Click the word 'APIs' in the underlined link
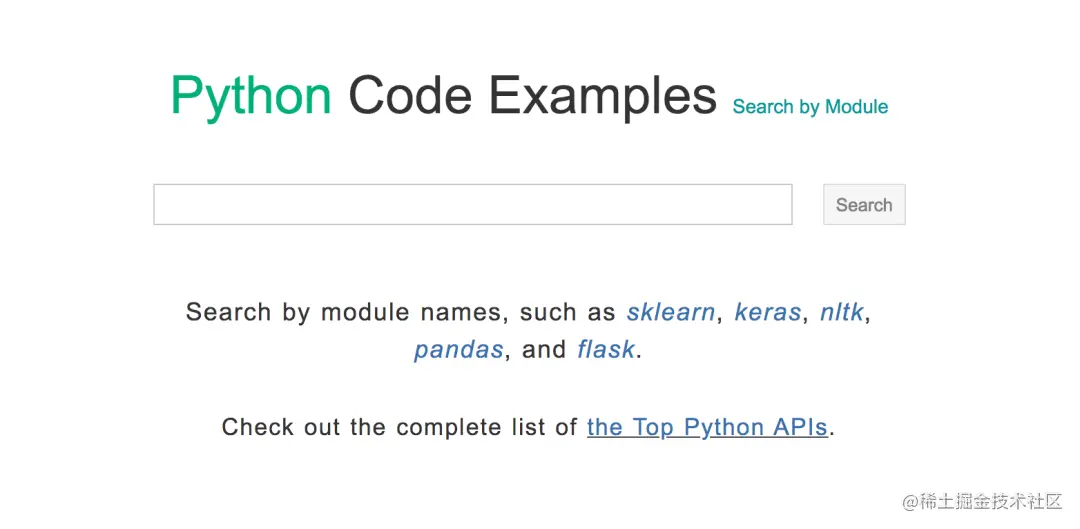Viewport: 1080px width, 529px height. click(800, 427)
